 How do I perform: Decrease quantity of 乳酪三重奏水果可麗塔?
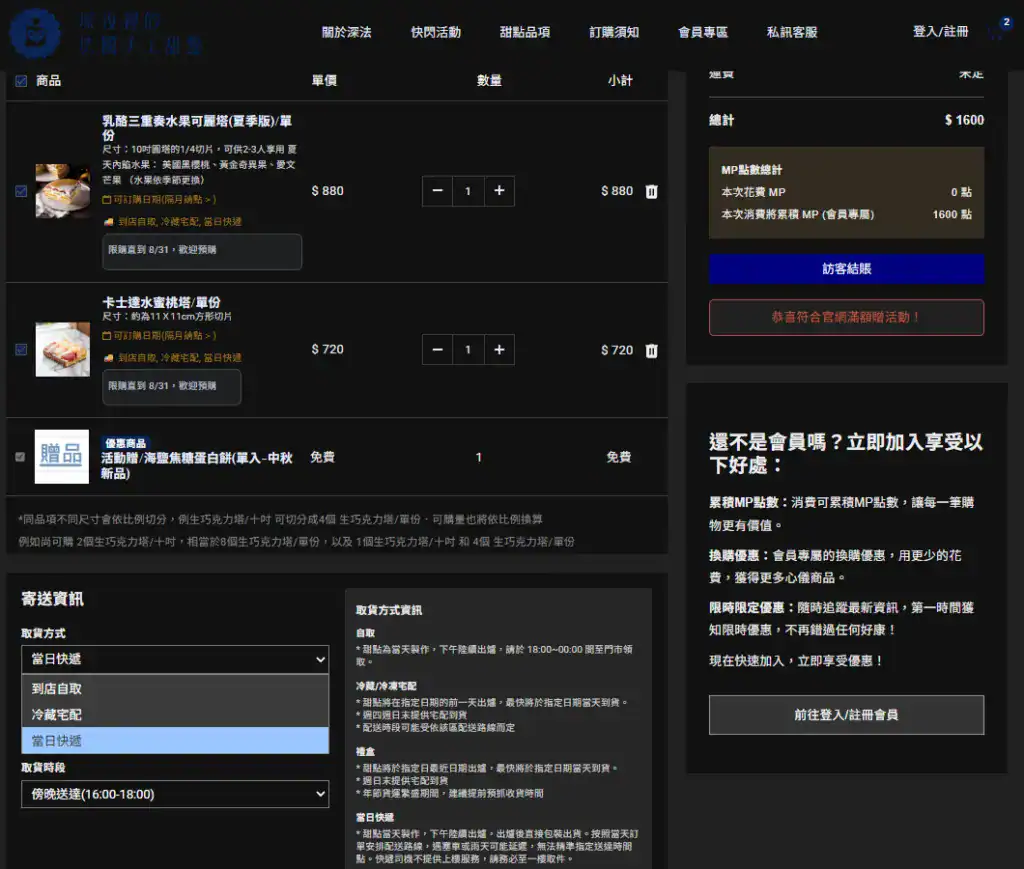[x=438, y=191]
